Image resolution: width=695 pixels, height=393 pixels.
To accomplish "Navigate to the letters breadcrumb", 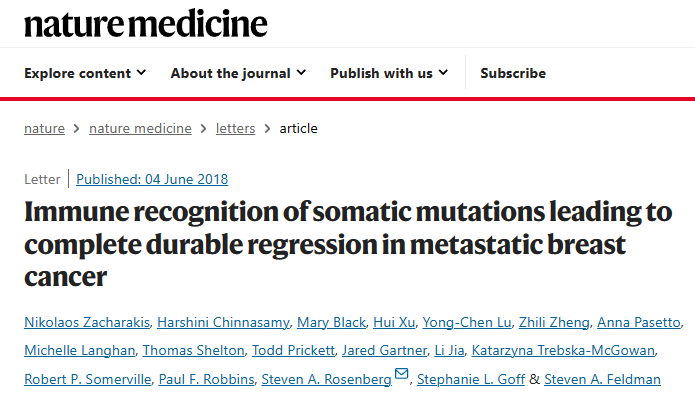I will tap(235, 128).
